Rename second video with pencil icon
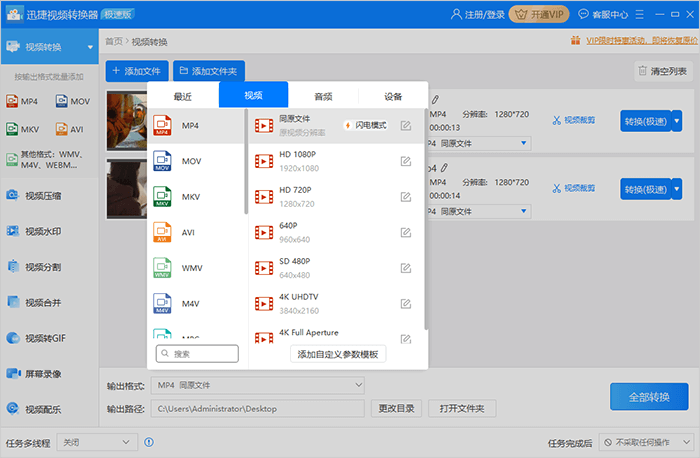 point(444,168)
